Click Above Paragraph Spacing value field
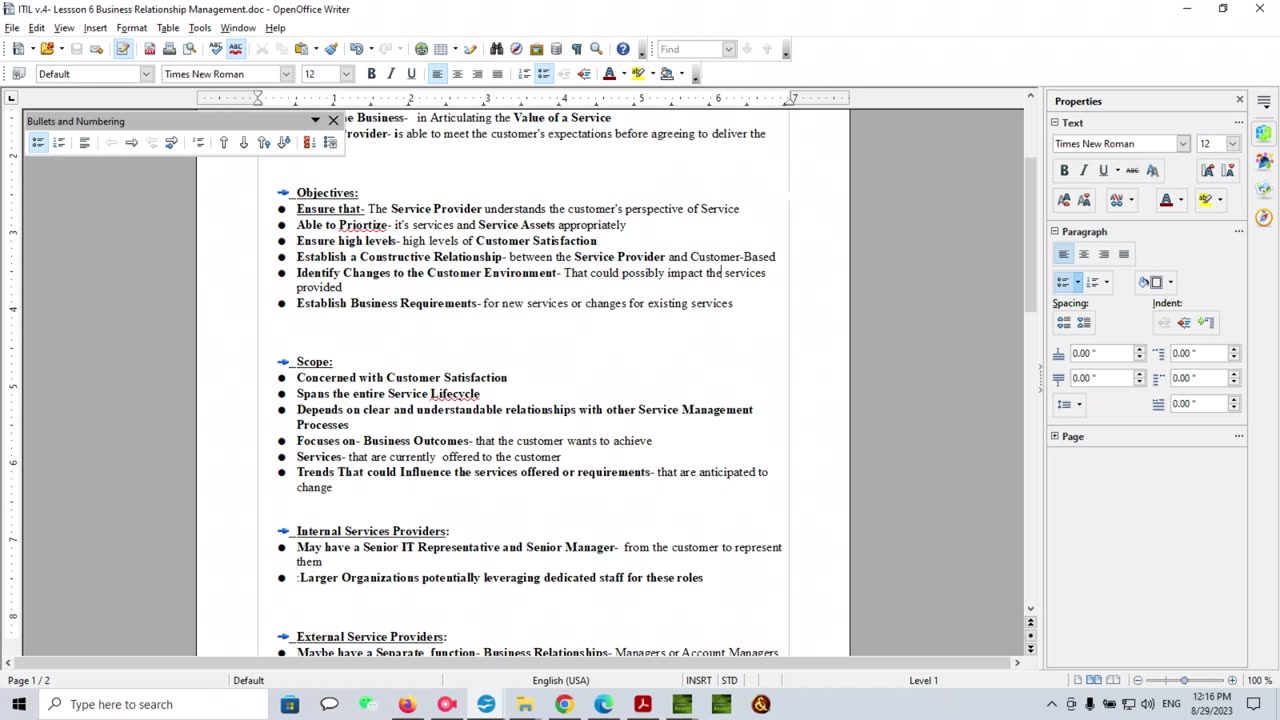This screenshot has height=720, width=1280. [1101, 353]
